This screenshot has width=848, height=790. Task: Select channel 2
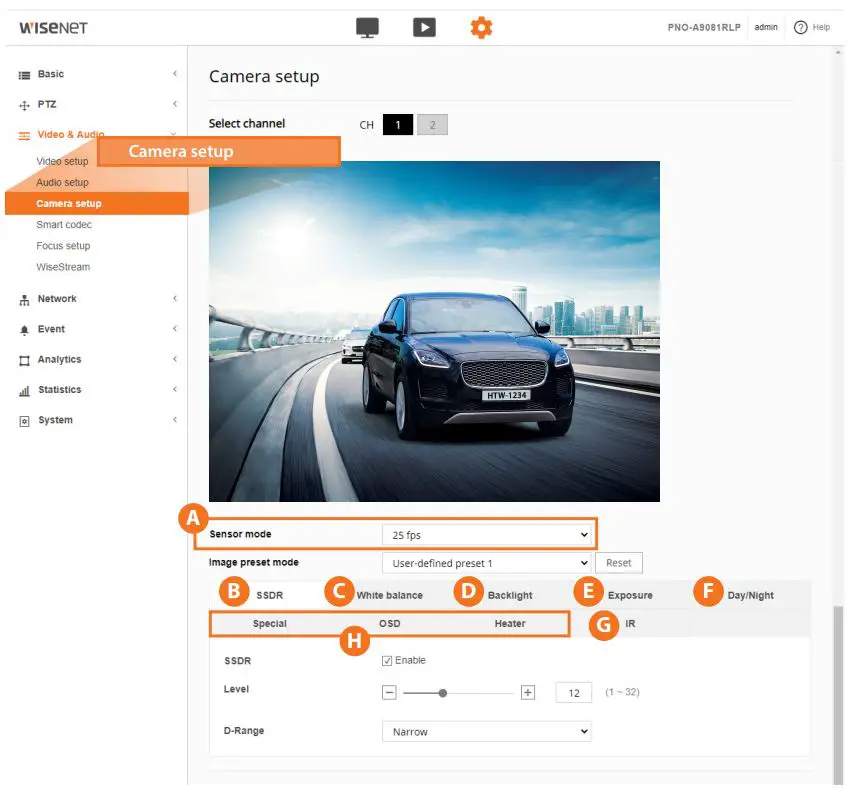pos(432,125)
